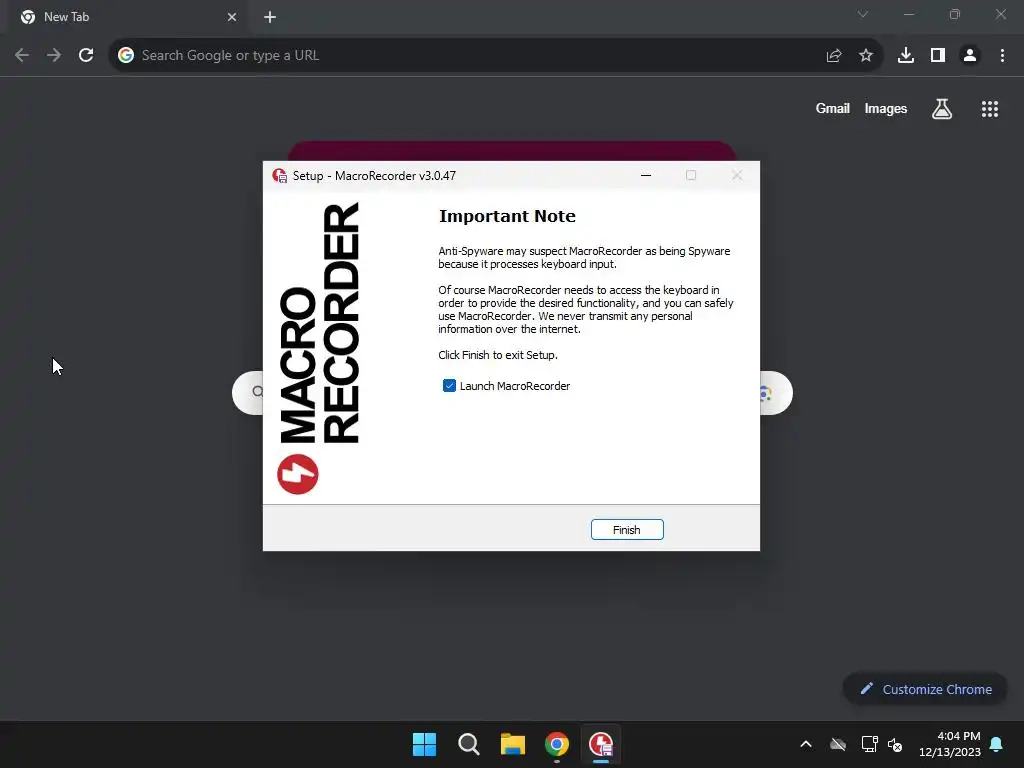The height and width of the screenshot is (768, 1024).
Task: Open notifications bell
Action: tap(997, 744)
